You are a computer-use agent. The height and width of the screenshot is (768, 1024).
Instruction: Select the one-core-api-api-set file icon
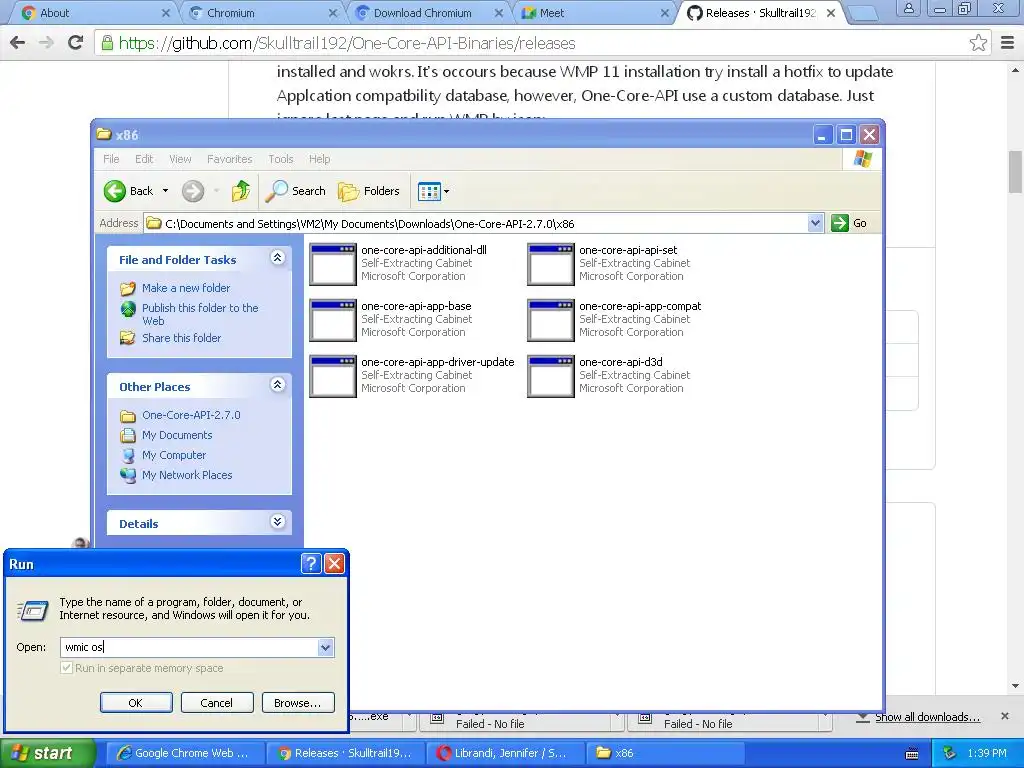(x=551, y=264)
